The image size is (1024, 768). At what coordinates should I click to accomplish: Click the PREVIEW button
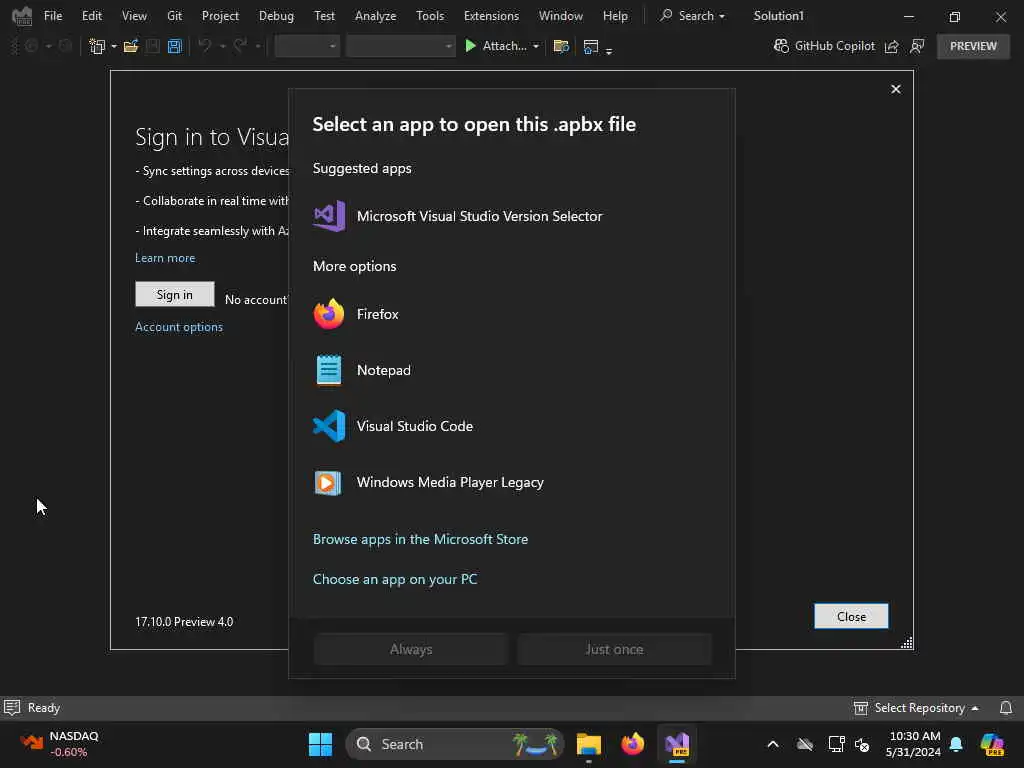[973, 46]
